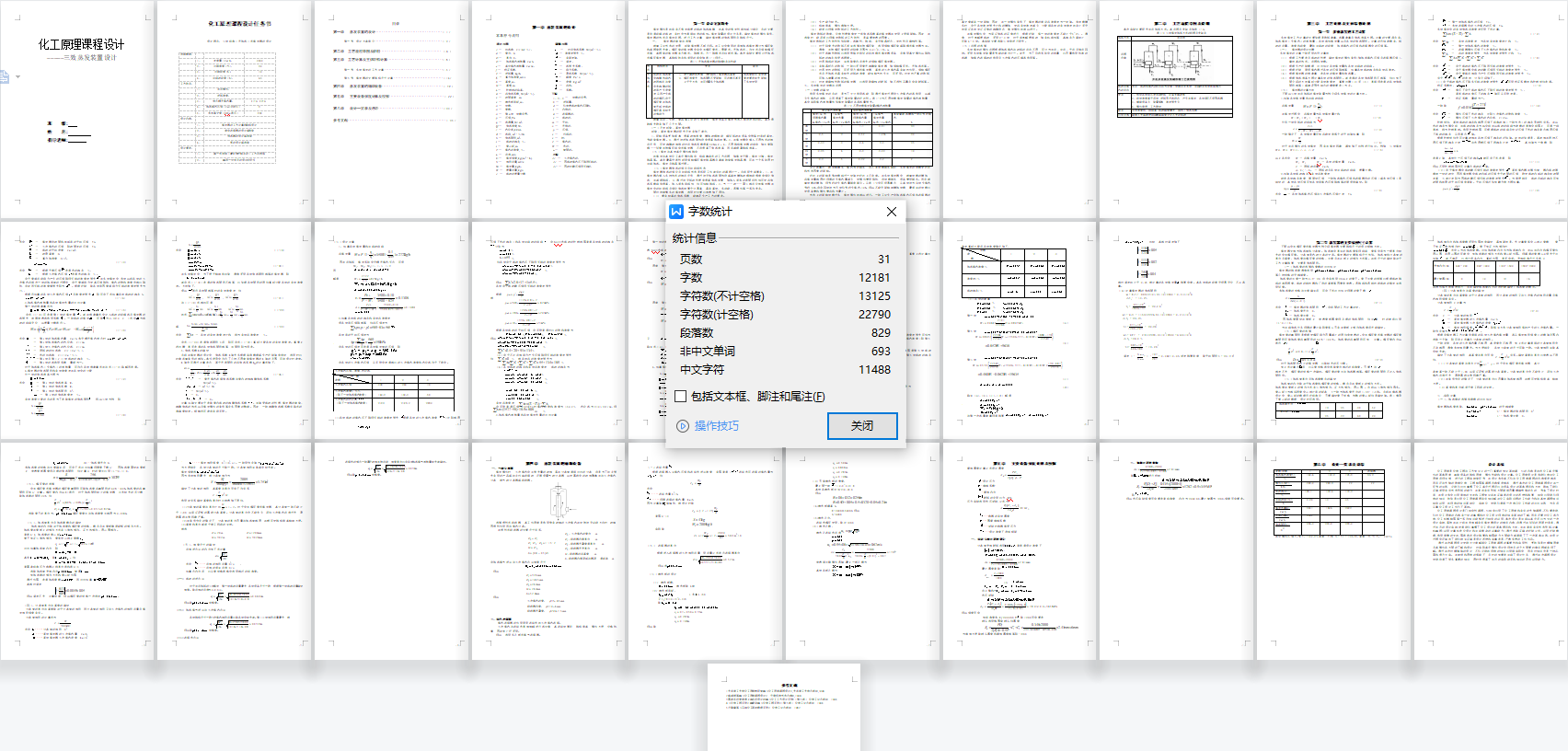The width and height of the screenshot is (1568, 751).
Task: Select the top-row page with the evaporator flow diagram
Action: click(x=1176, y=110)
